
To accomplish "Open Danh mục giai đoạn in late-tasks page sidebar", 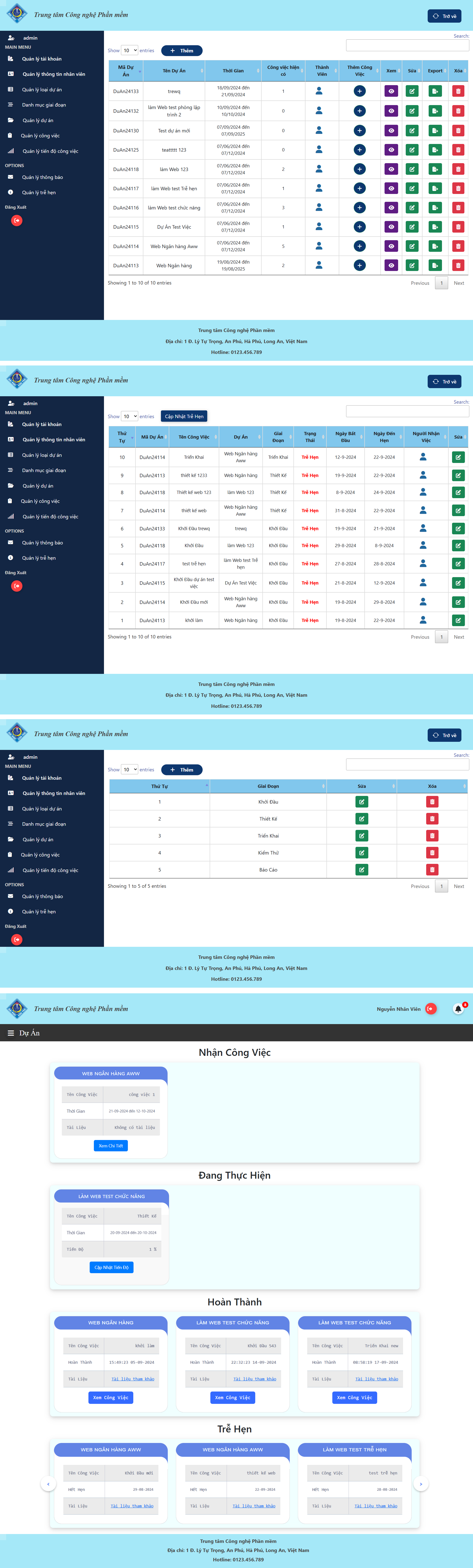I will click(44, 471).
